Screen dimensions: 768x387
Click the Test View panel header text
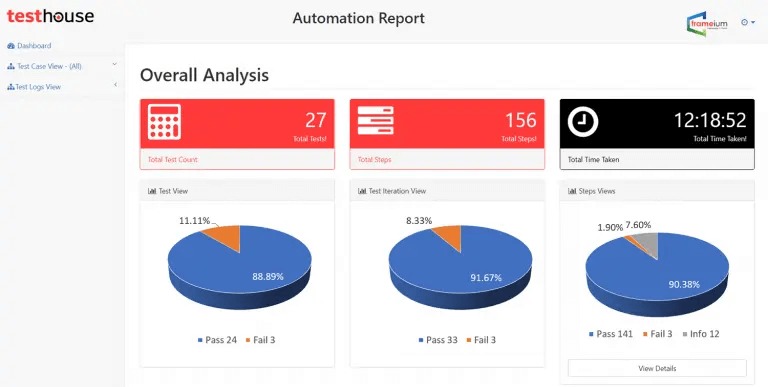coord(173,191)
